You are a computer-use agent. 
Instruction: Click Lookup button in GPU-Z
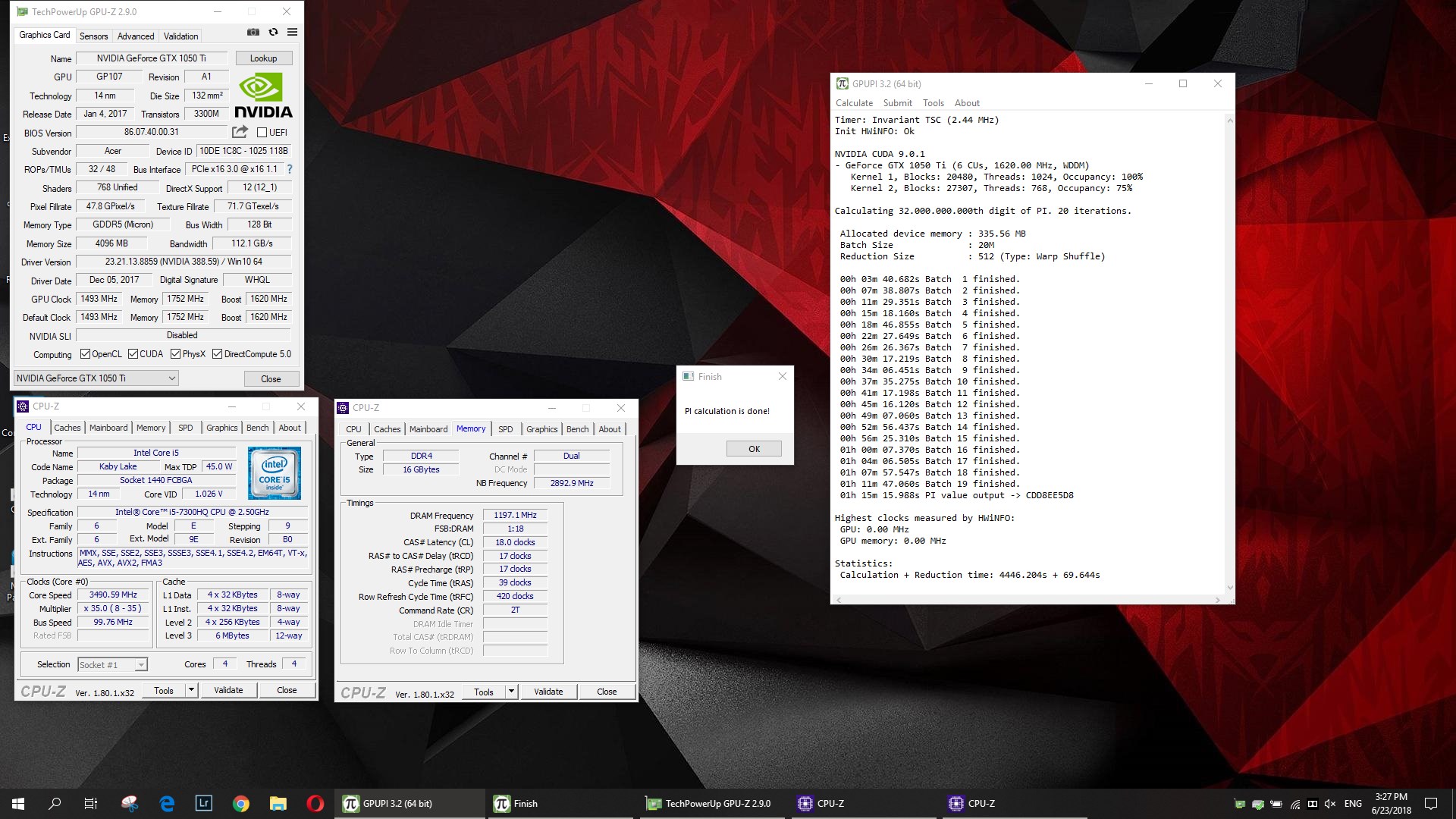pyautogui.click(x=263, y=58)
